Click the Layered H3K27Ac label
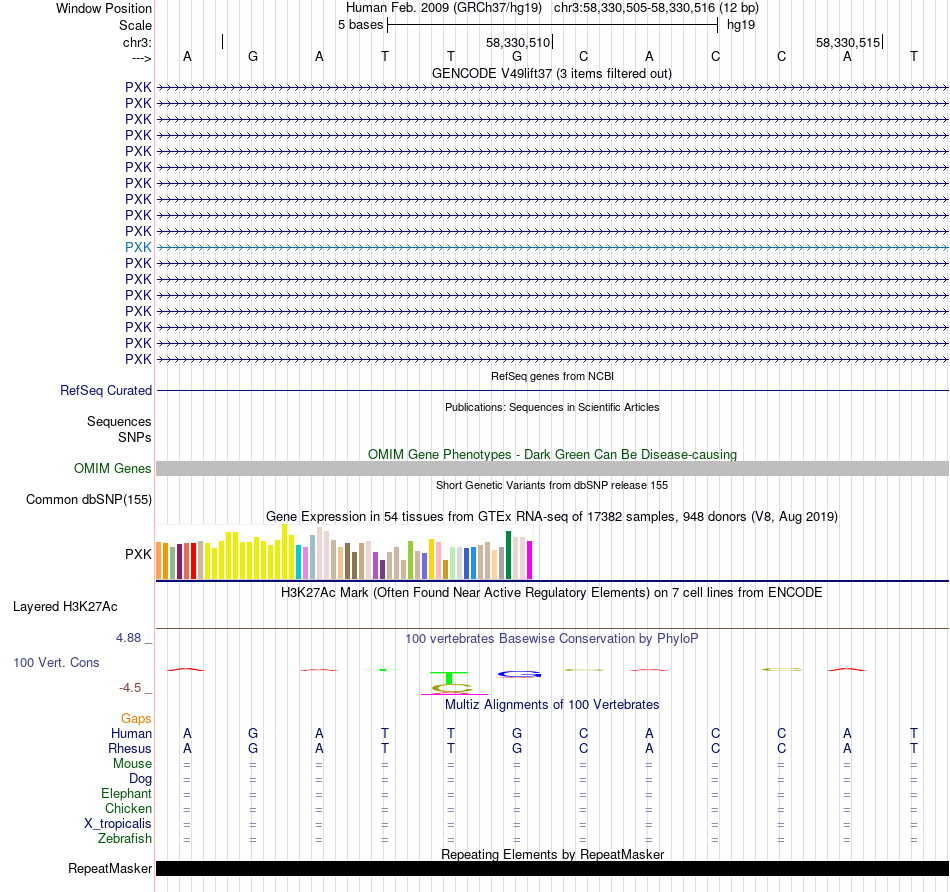This screenshot has width=950, height=892. pos(65,607)
